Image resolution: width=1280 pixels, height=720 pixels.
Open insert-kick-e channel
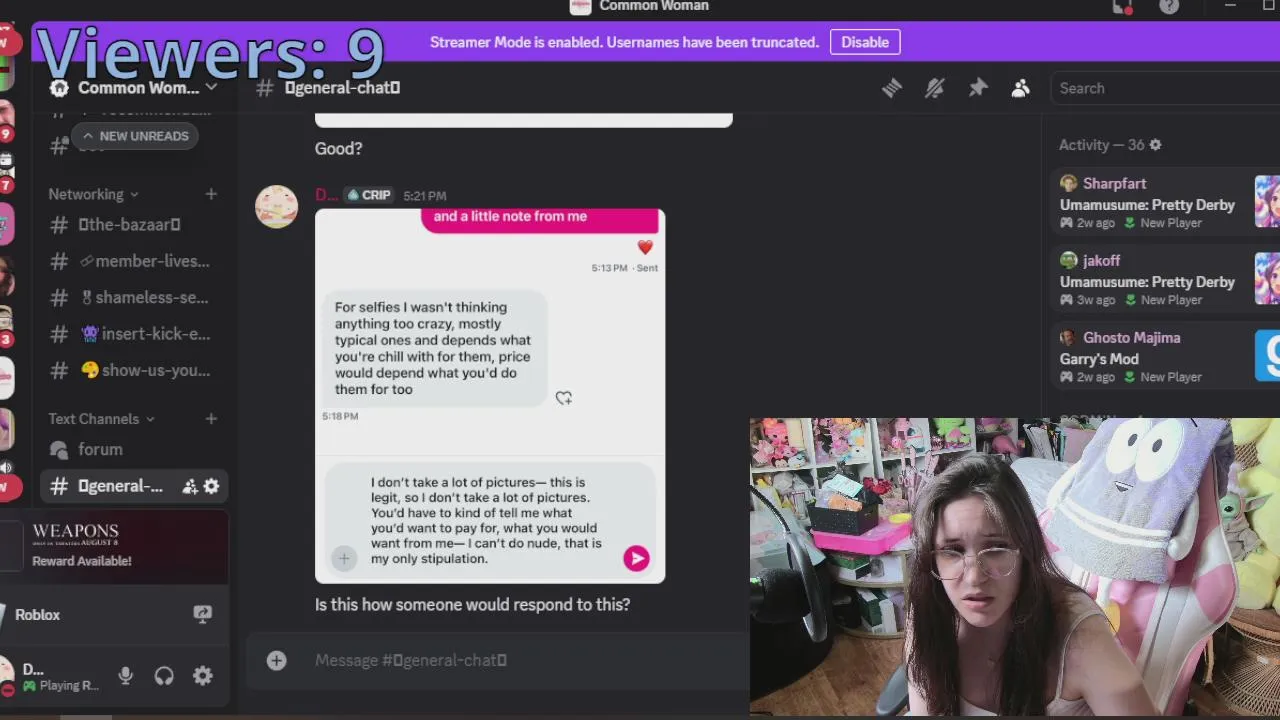134,334
